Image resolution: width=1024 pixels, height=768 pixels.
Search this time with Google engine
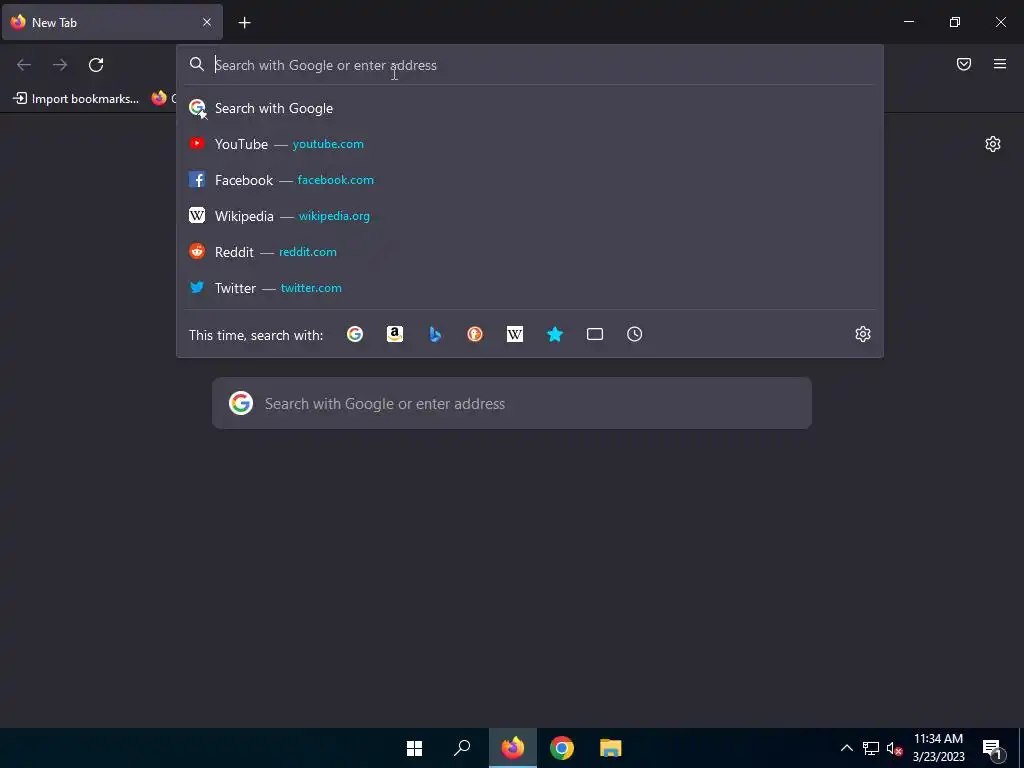coord(355,334)
